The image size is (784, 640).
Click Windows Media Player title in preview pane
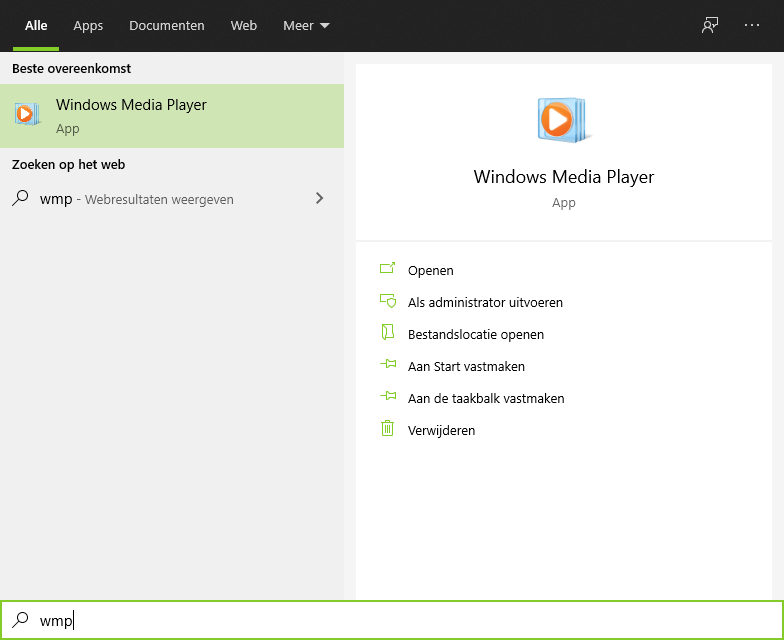(x=564, y=177)
